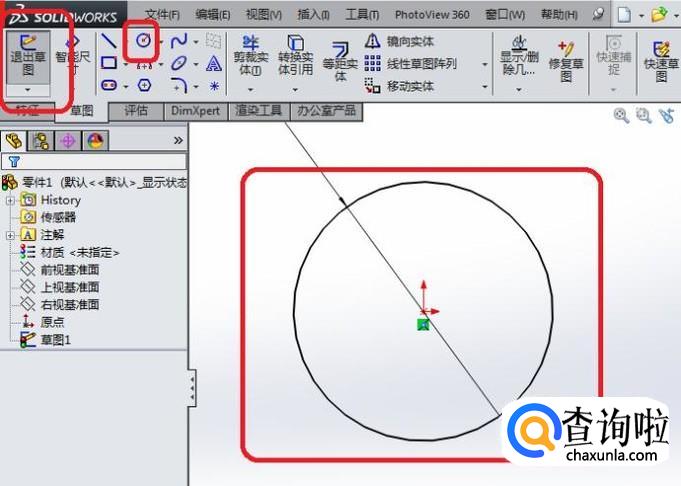
Task: Open Ellipse tool dropdown arrow
Action: point(196,65)
